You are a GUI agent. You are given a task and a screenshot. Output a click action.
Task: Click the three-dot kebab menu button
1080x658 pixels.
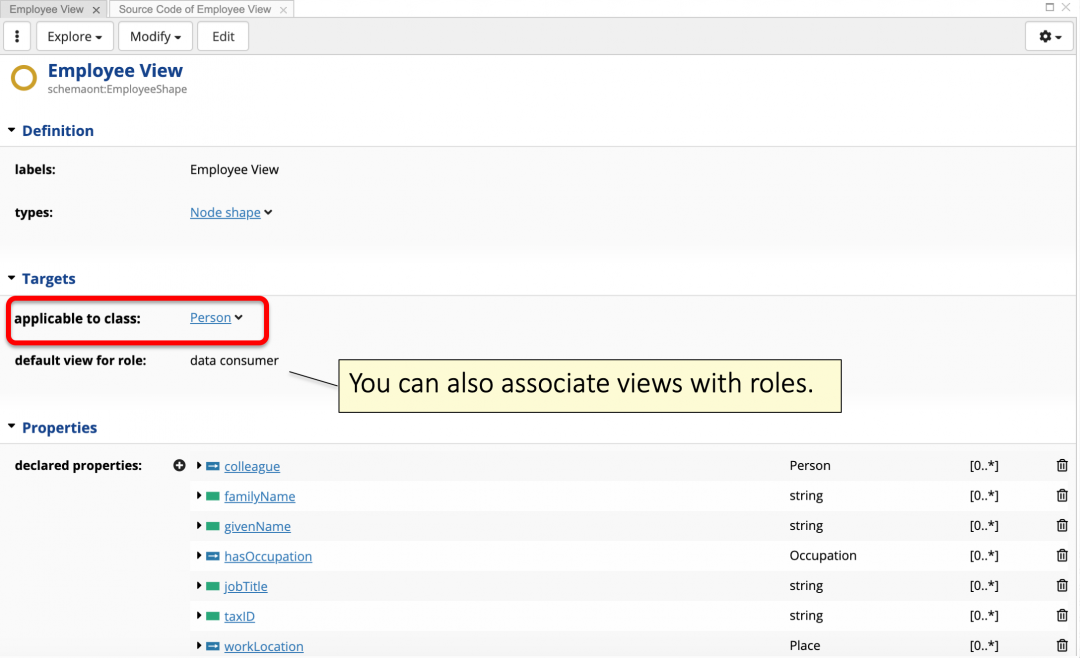coord(17,37)
